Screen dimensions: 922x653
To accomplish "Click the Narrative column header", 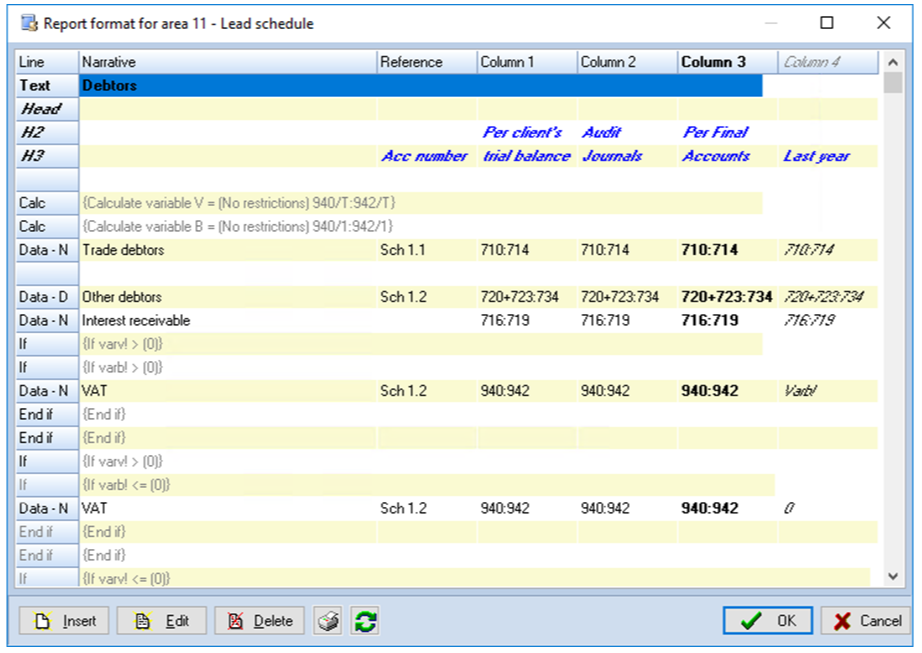I will pyautogui.click(x=228, y=62).
